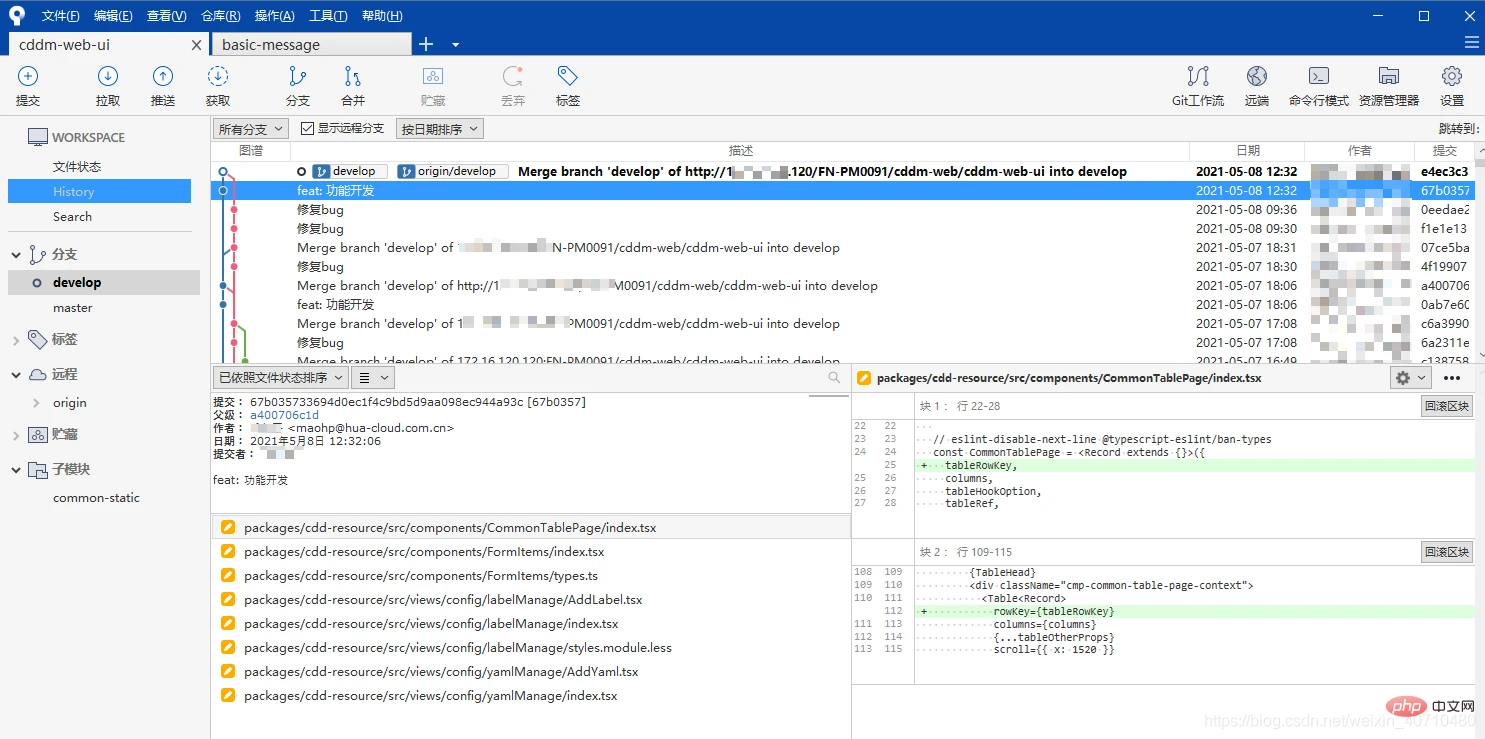Open the 按日期排序 sort dropdown

(440, 129)
